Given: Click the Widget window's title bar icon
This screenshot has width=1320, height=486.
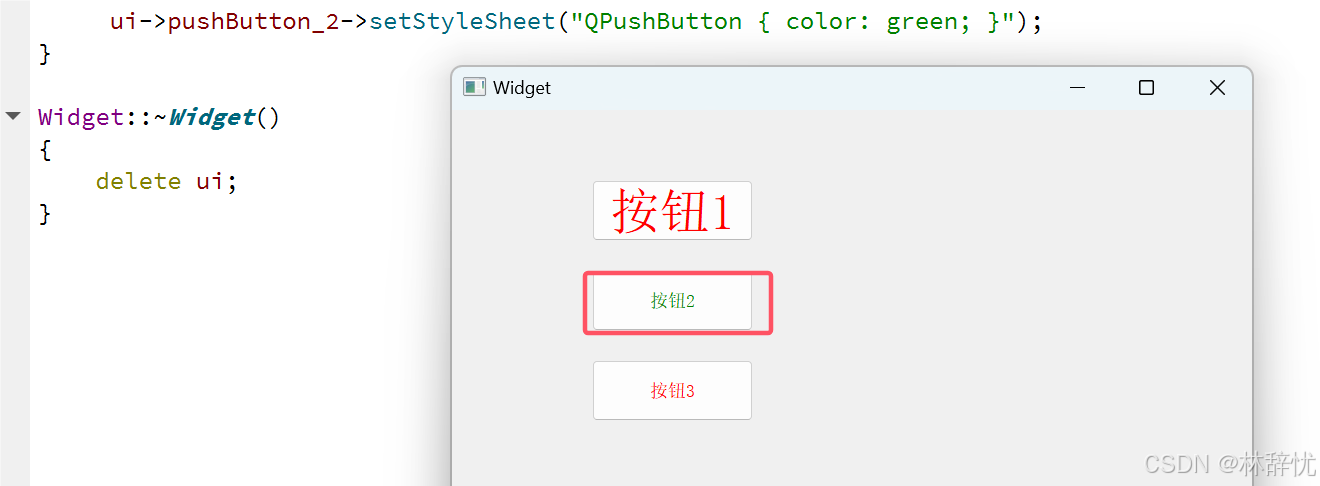Looking at the screenshot, I should (474, 87).
